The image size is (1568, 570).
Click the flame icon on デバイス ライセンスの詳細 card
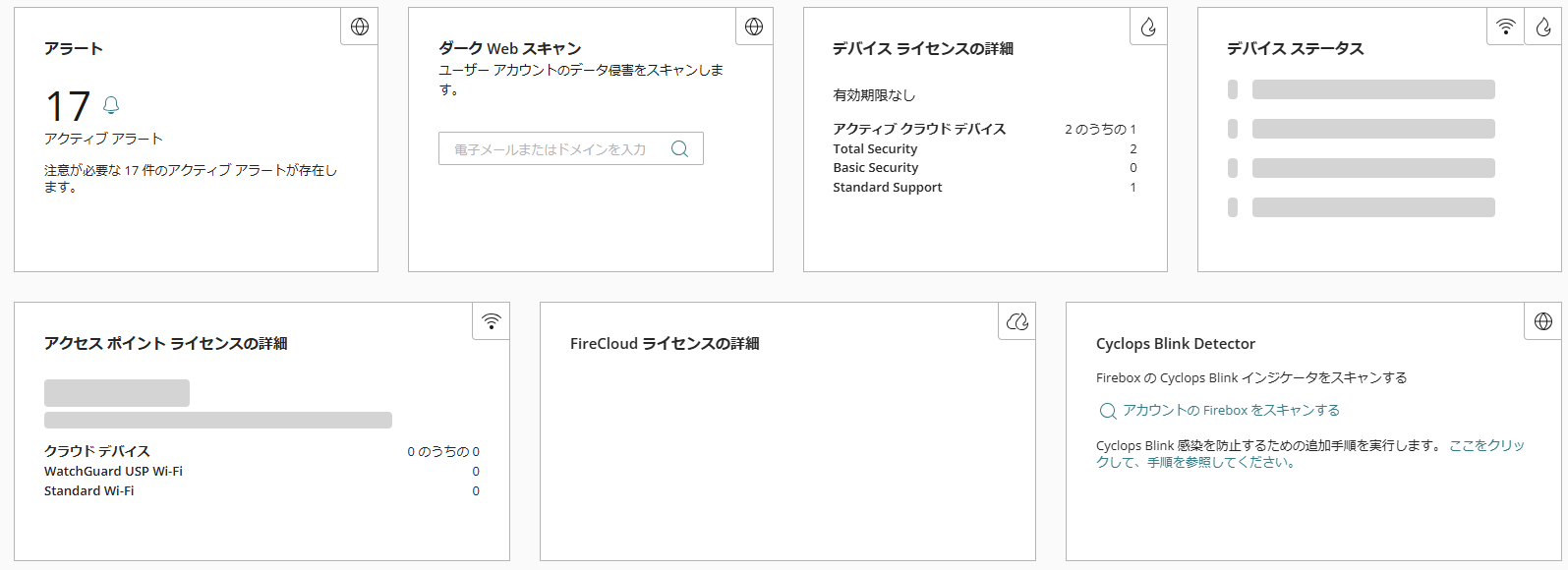[x=1148, y=27]
